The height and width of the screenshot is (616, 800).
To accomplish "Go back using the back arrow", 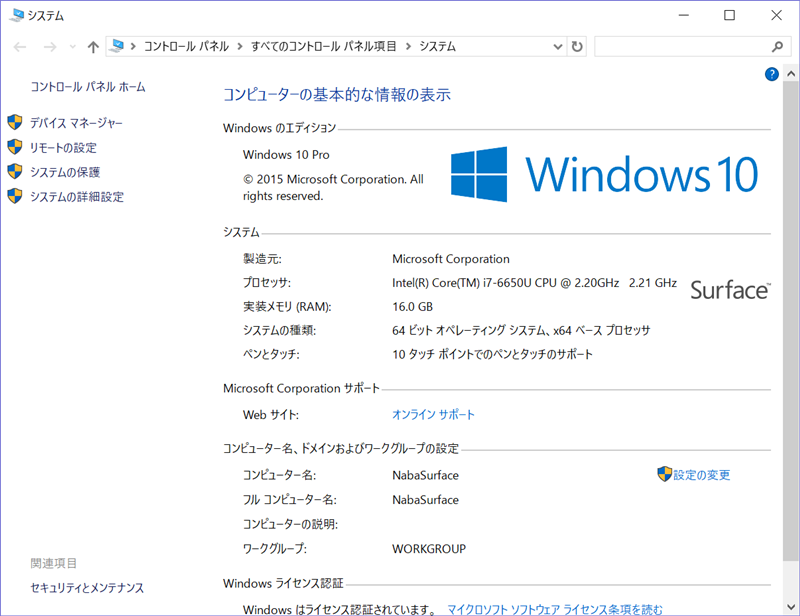I will (21, 47).
